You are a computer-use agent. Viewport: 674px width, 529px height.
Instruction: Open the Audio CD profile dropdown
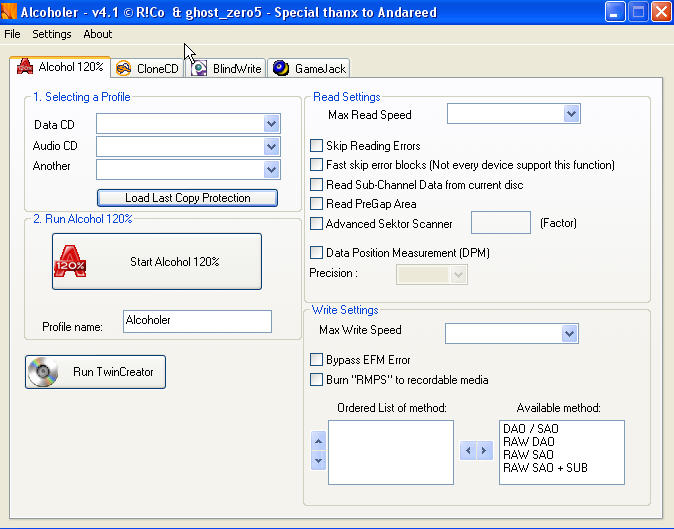tap(271, 147)
